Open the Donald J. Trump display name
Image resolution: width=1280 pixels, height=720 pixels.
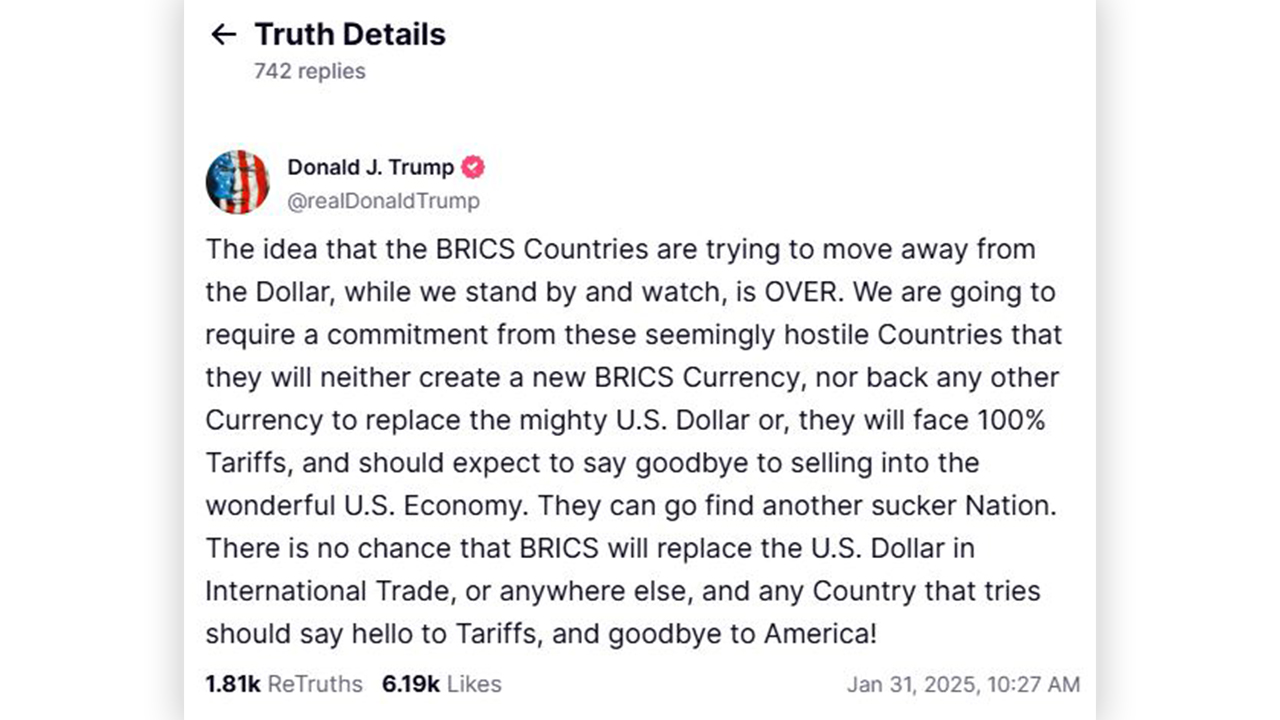point(370,167)
